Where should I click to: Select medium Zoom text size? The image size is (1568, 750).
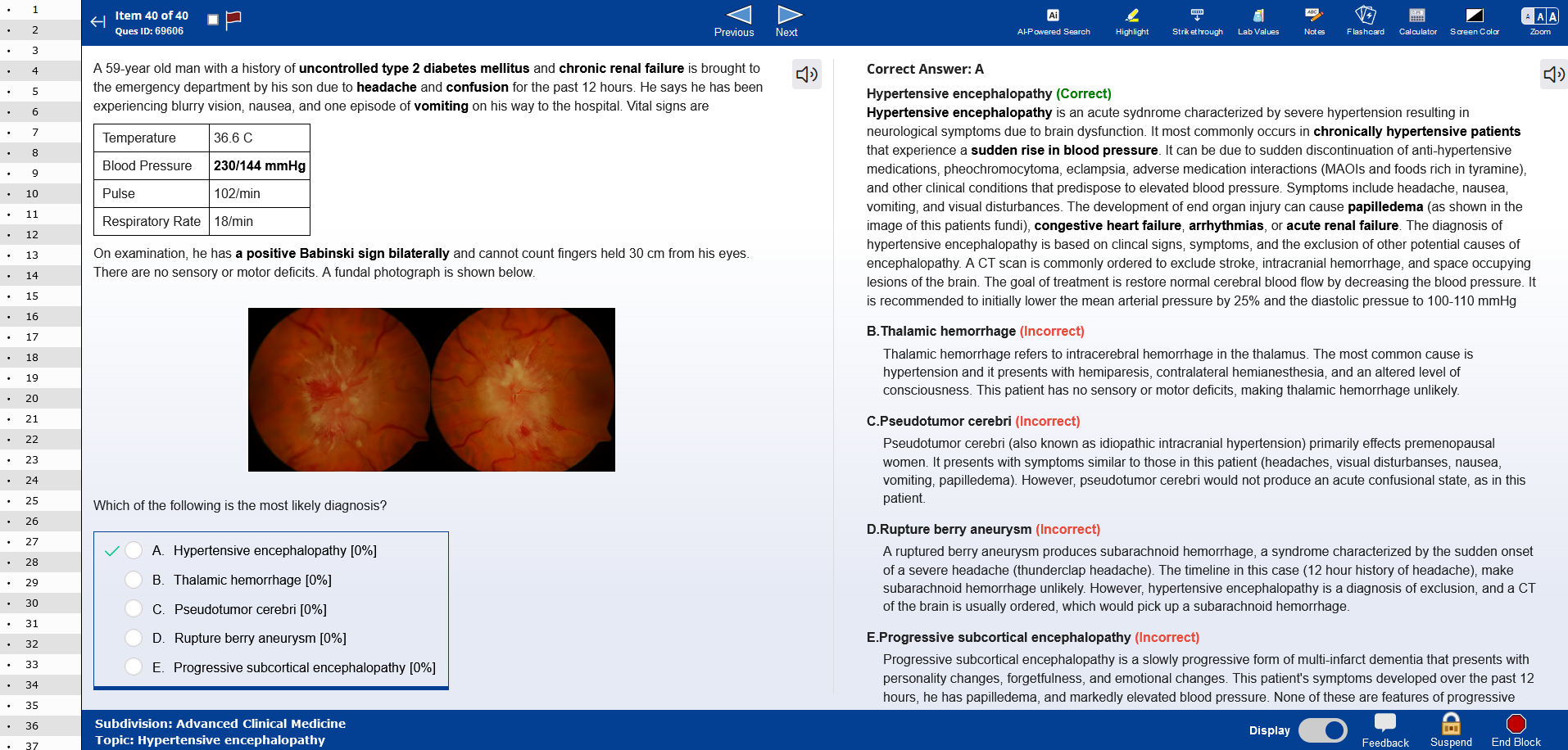(x=1540, y=16)
